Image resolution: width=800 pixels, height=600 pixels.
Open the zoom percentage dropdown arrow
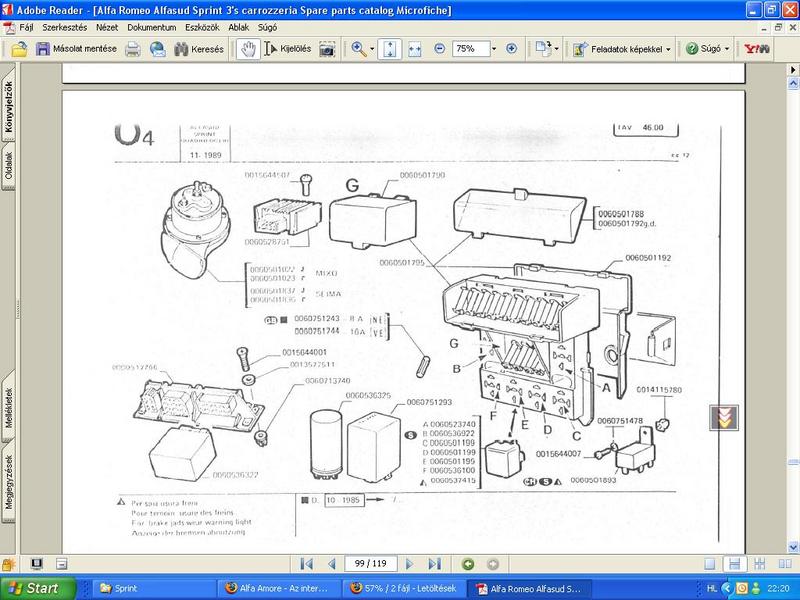(x=494, y=49)
